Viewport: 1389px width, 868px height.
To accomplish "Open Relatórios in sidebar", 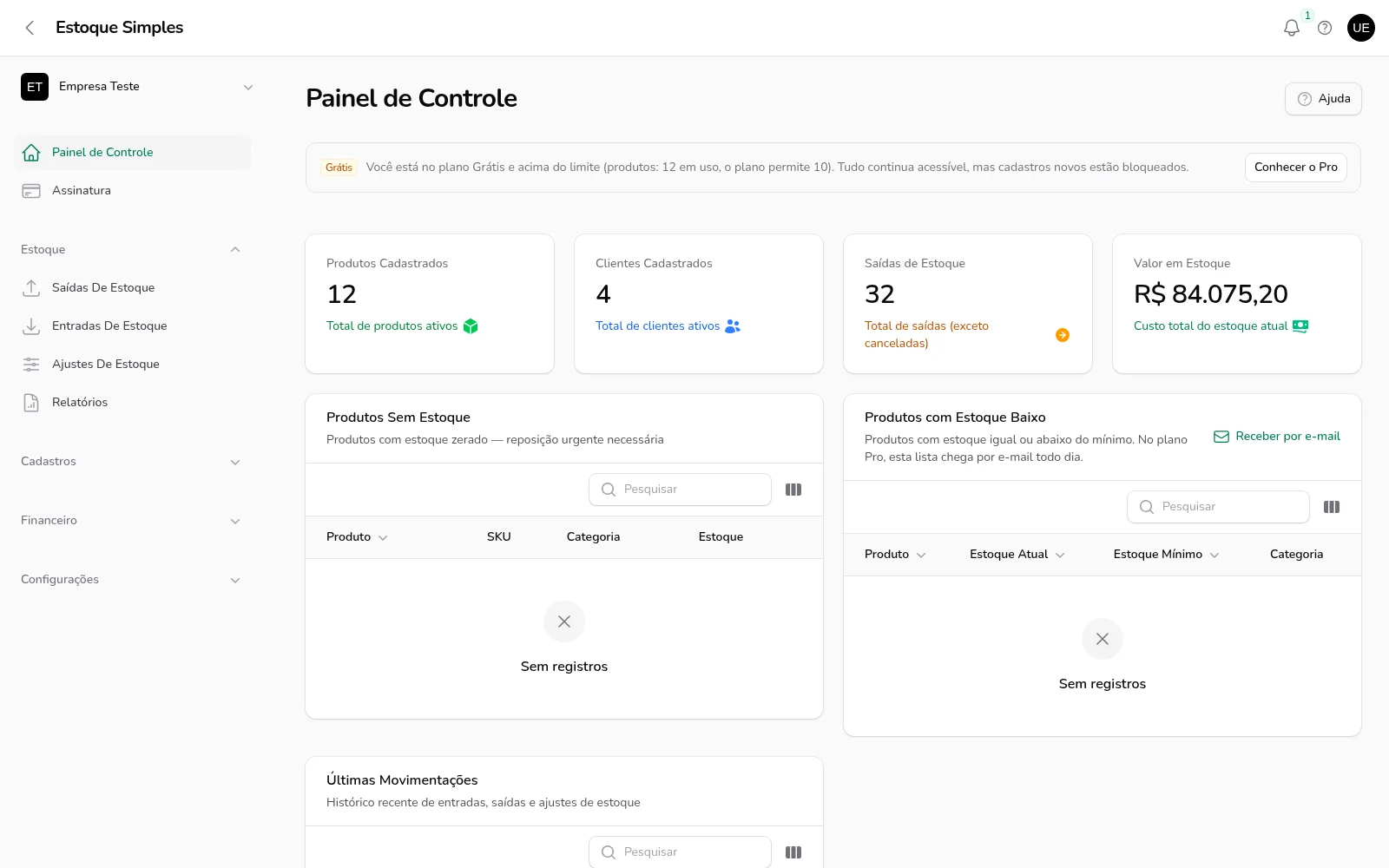I will [133, 403].
